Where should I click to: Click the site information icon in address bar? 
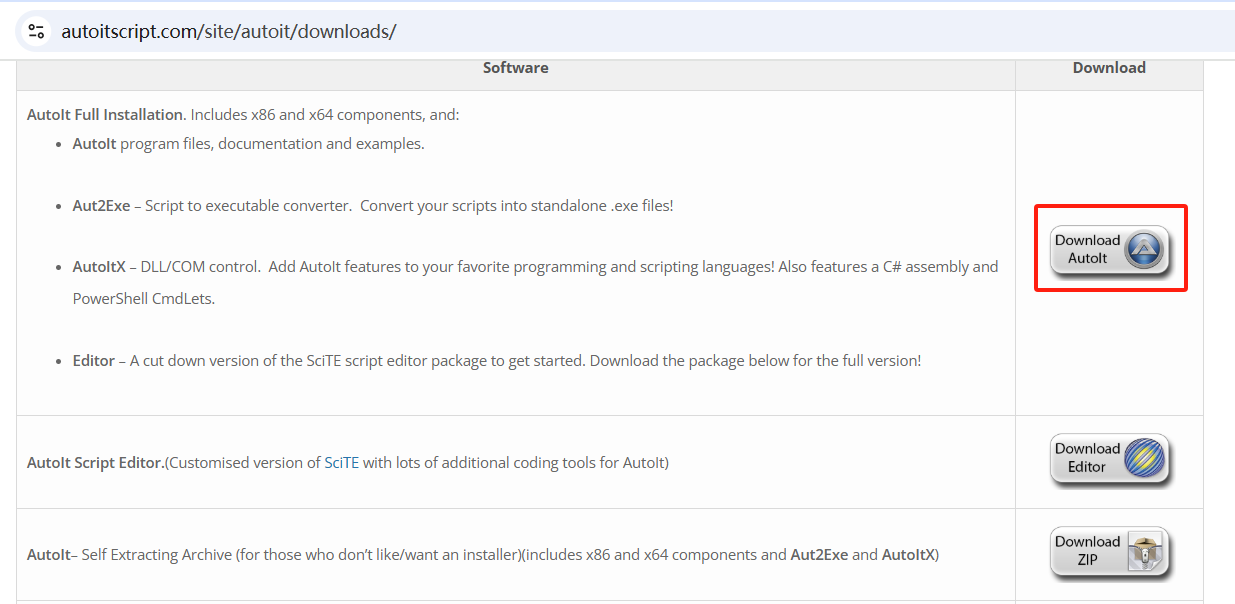[37, 31]
